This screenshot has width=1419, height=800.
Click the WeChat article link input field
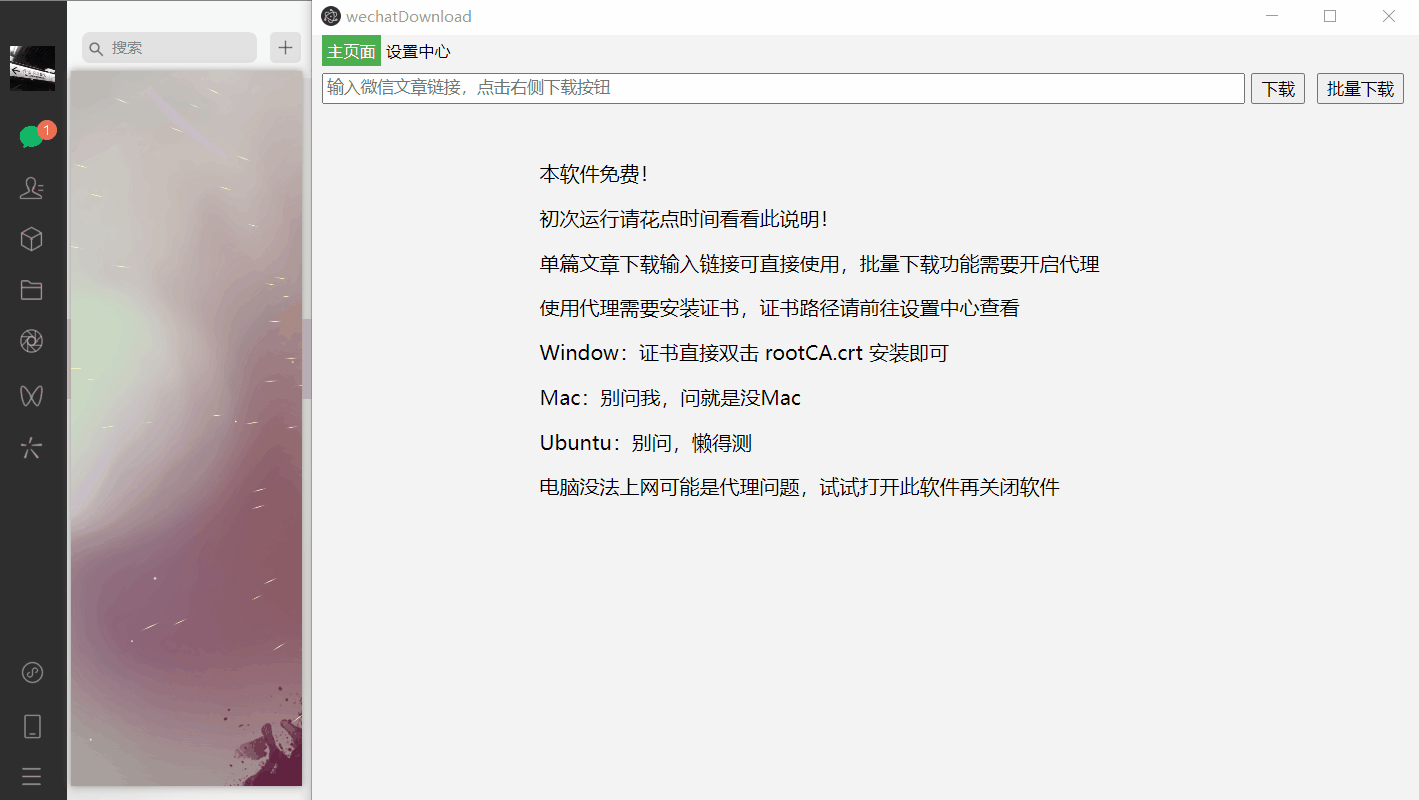tap(783, 88)
